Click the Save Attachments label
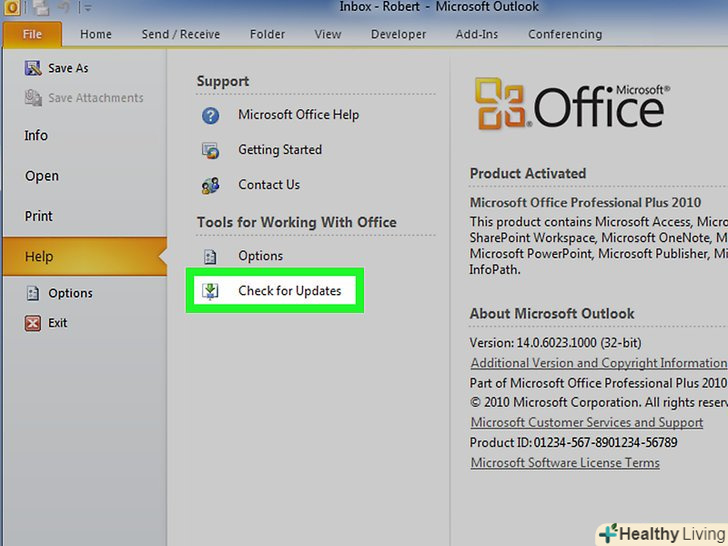 pyautogui.click(x=96, y=98)
